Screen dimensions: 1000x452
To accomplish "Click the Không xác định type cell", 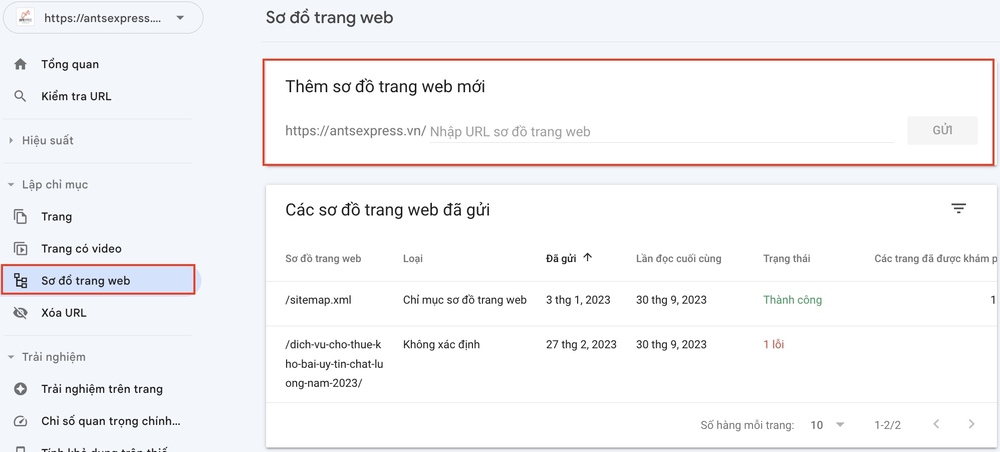I will (441, 345).
